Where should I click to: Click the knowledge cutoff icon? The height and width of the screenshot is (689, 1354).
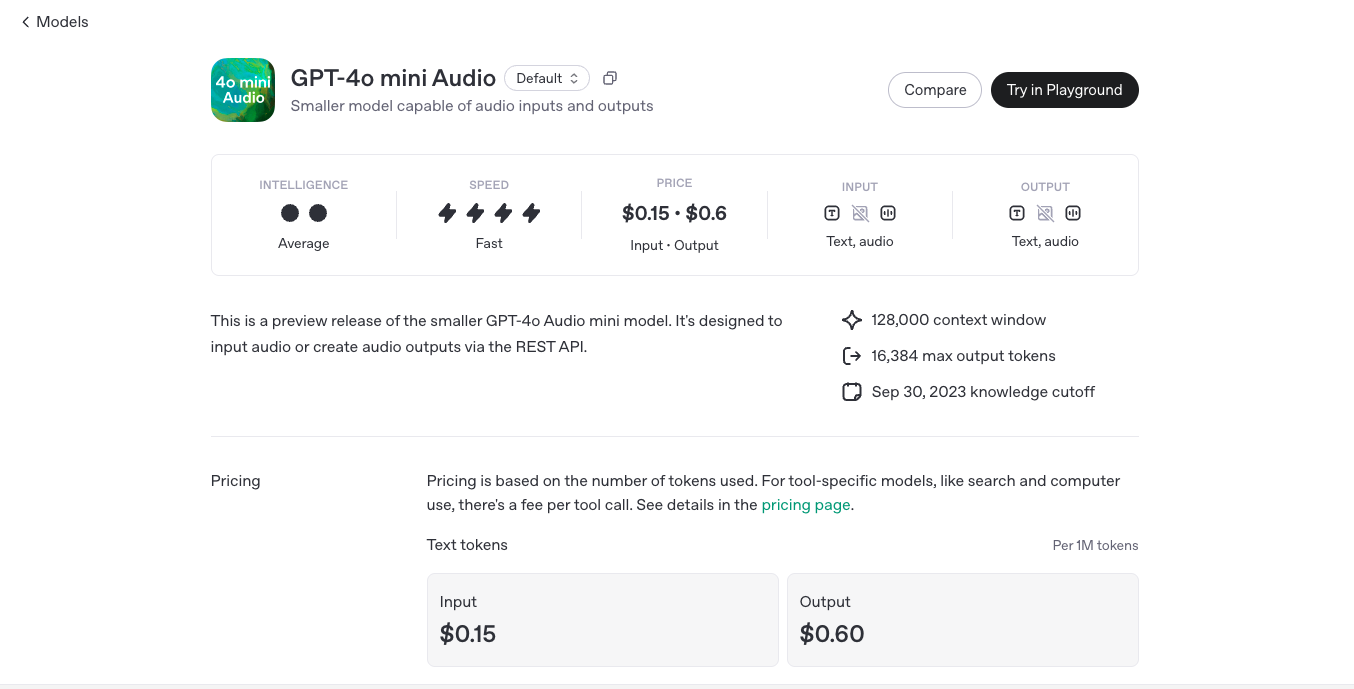point(852,392)
